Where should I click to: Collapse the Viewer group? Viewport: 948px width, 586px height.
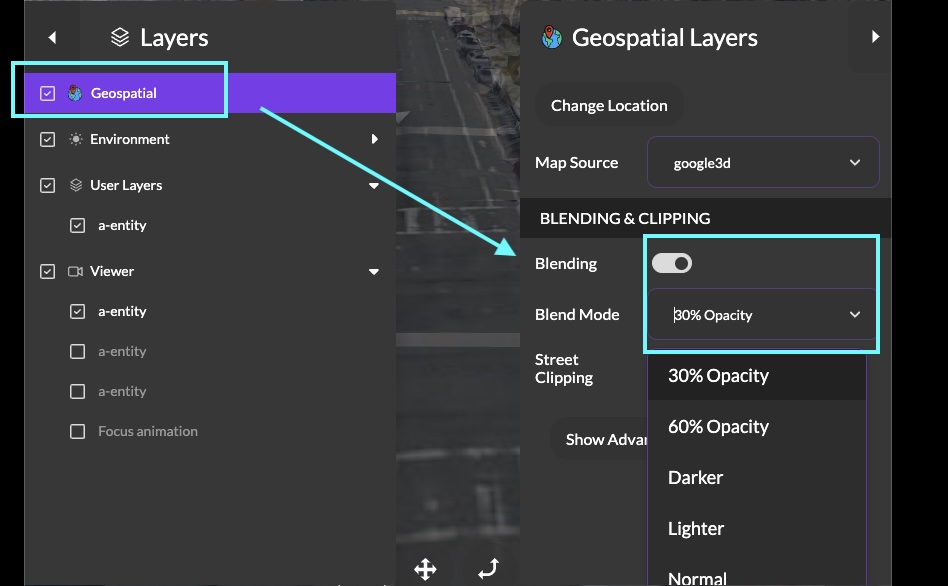click(x=374, y=271)
